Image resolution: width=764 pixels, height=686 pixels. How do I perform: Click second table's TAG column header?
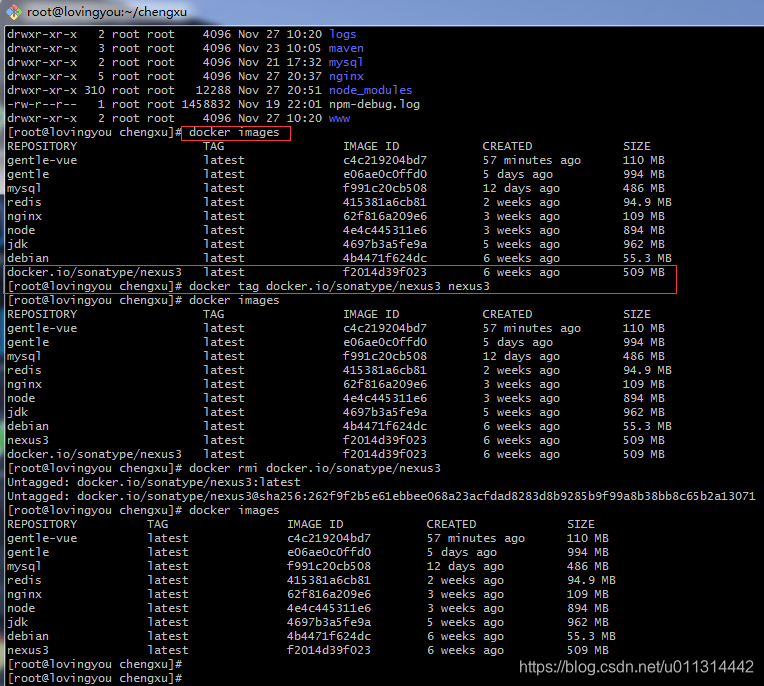tap(213, 314)
